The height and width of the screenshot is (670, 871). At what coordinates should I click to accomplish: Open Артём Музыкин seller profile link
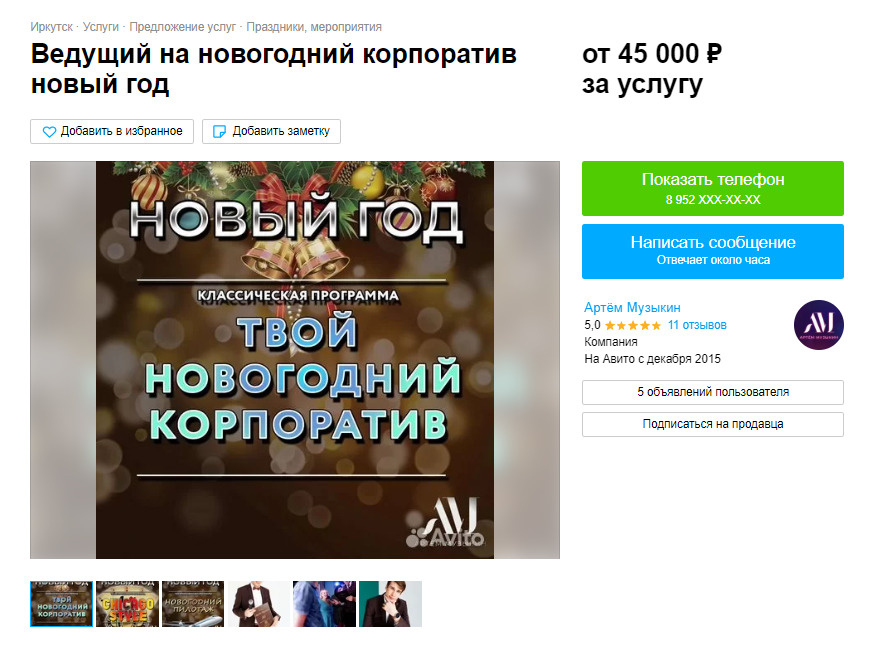tap(632, 307)
